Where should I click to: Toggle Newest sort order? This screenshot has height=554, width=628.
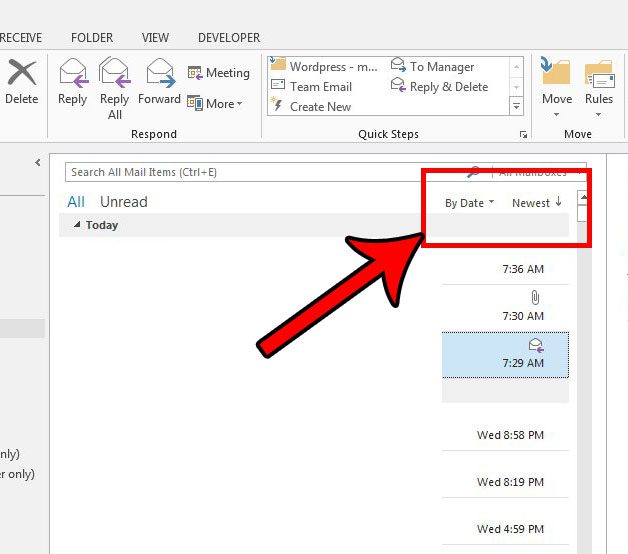point(536,203)
